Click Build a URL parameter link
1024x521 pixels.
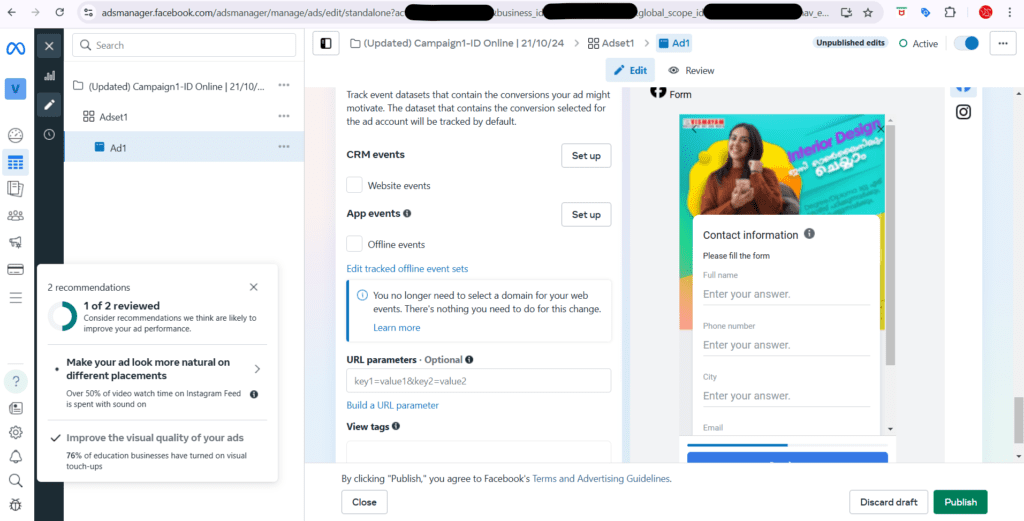tap(392, 405)
